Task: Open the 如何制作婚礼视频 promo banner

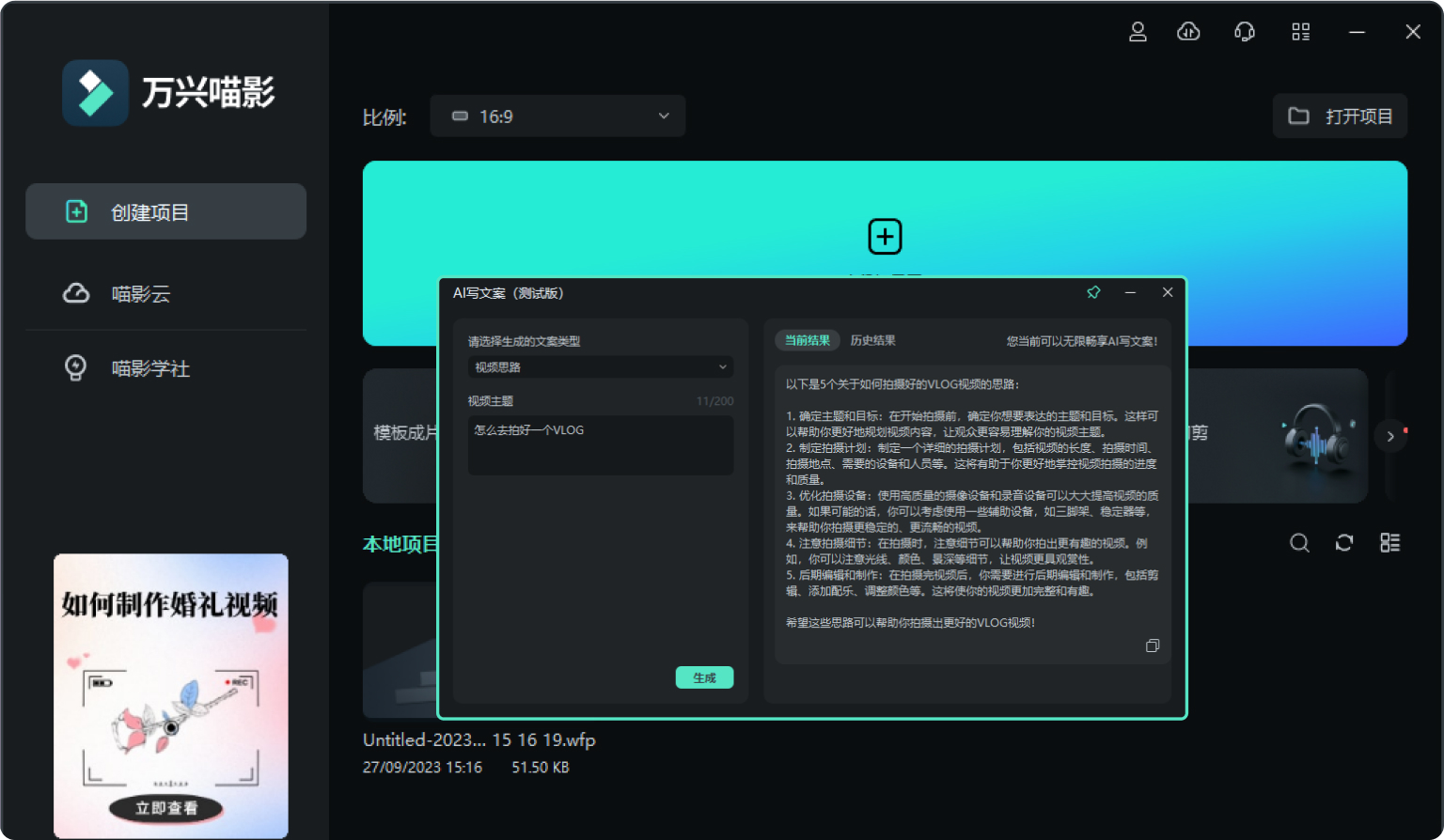Action: point(171,695)
